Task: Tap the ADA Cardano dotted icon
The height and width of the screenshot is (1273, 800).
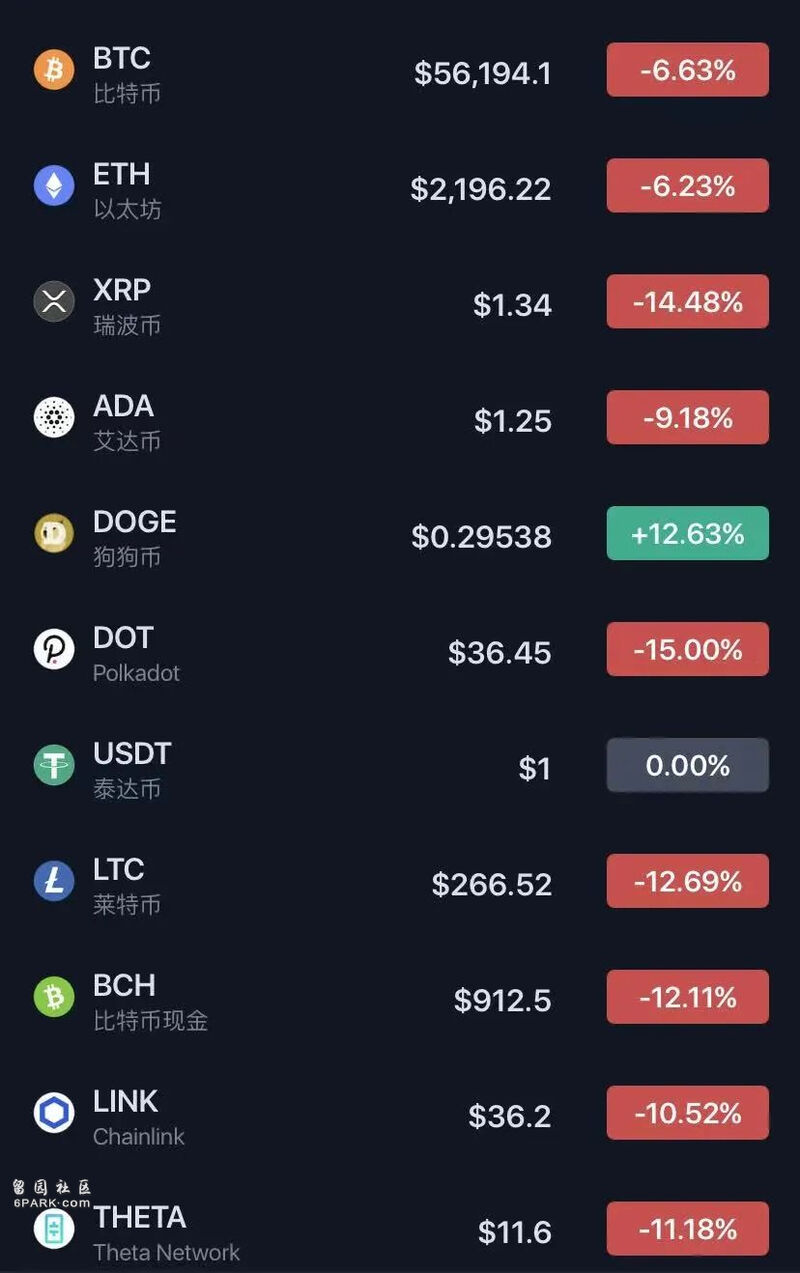Action: (x=54, y=417)
